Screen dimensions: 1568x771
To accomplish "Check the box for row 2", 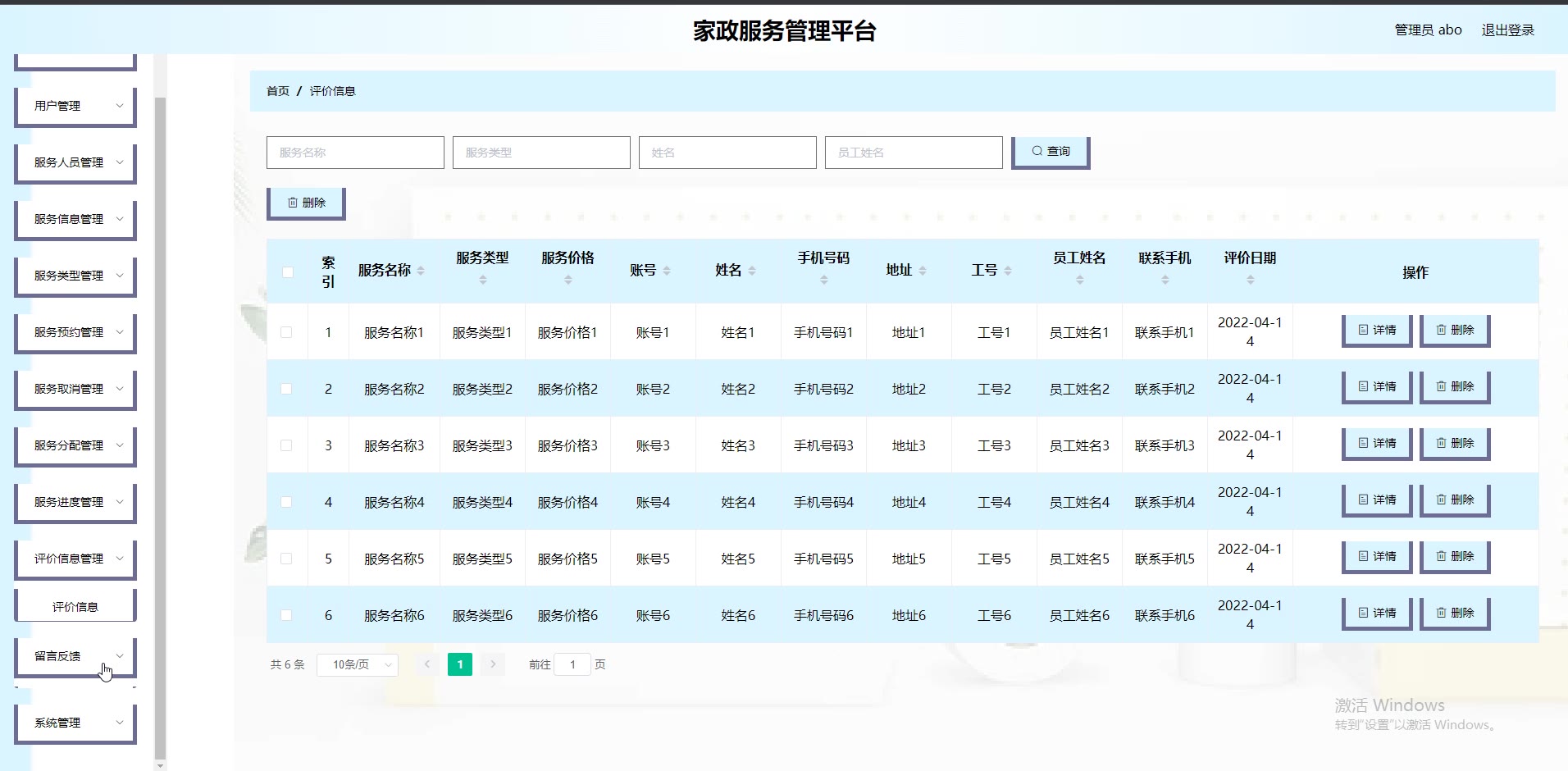I will [286, 389].
